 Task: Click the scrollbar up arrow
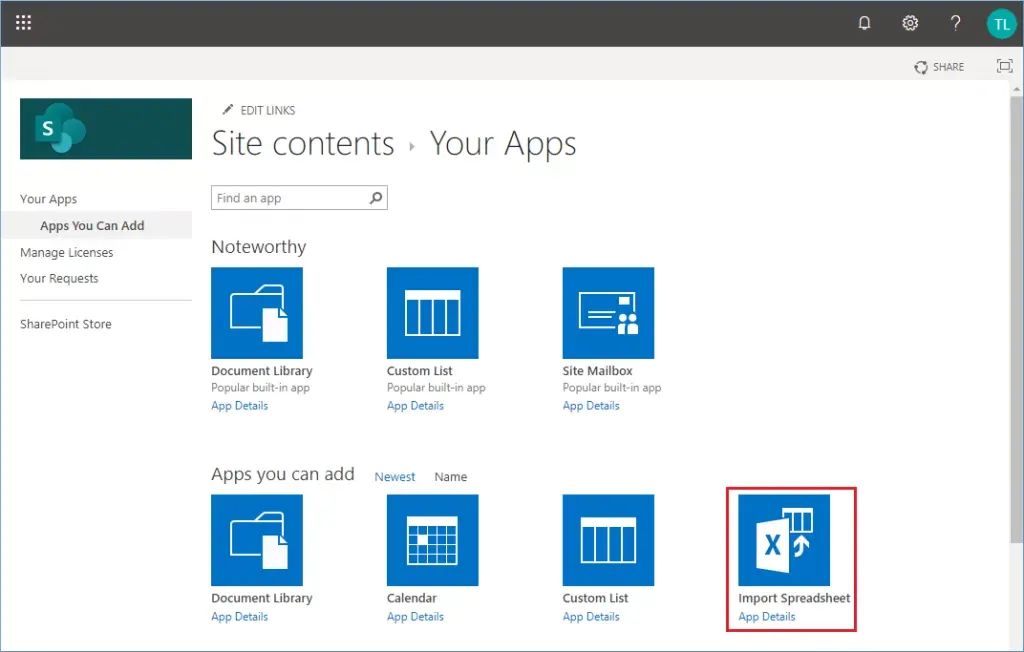pyautogui.click(x=1016, y=88)
